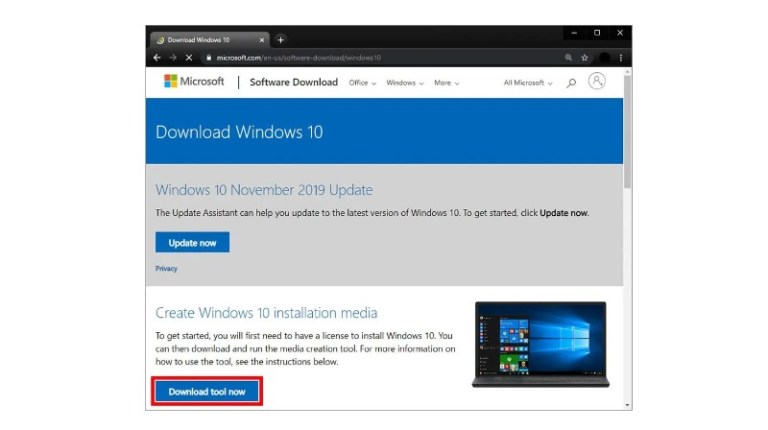Click the scrollbar up arrow
Screen dimensions: 768x430
tap(627, 72)
